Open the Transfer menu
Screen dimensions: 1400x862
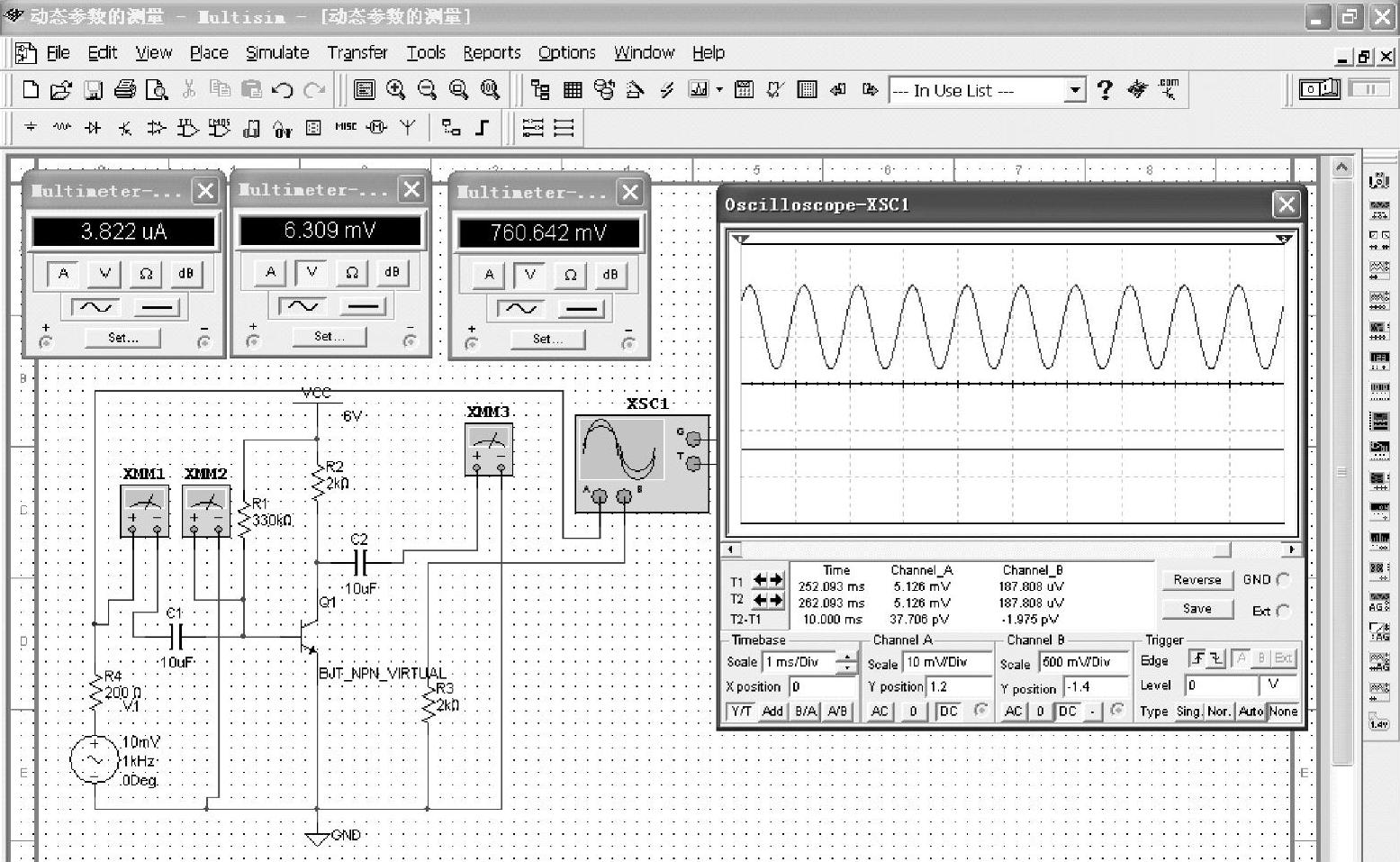point(357,53)
